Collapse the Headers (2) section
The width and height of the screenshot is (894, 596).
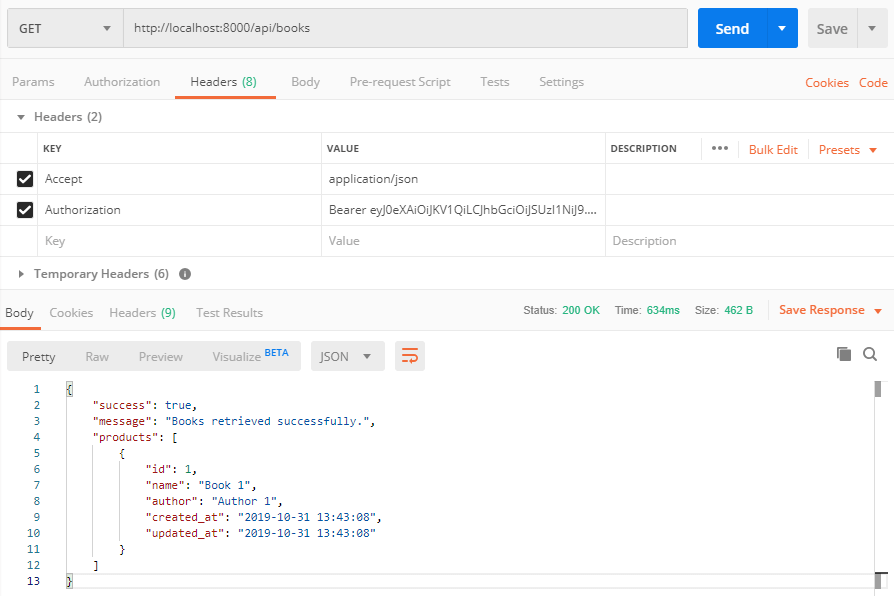tap(21, 117)
